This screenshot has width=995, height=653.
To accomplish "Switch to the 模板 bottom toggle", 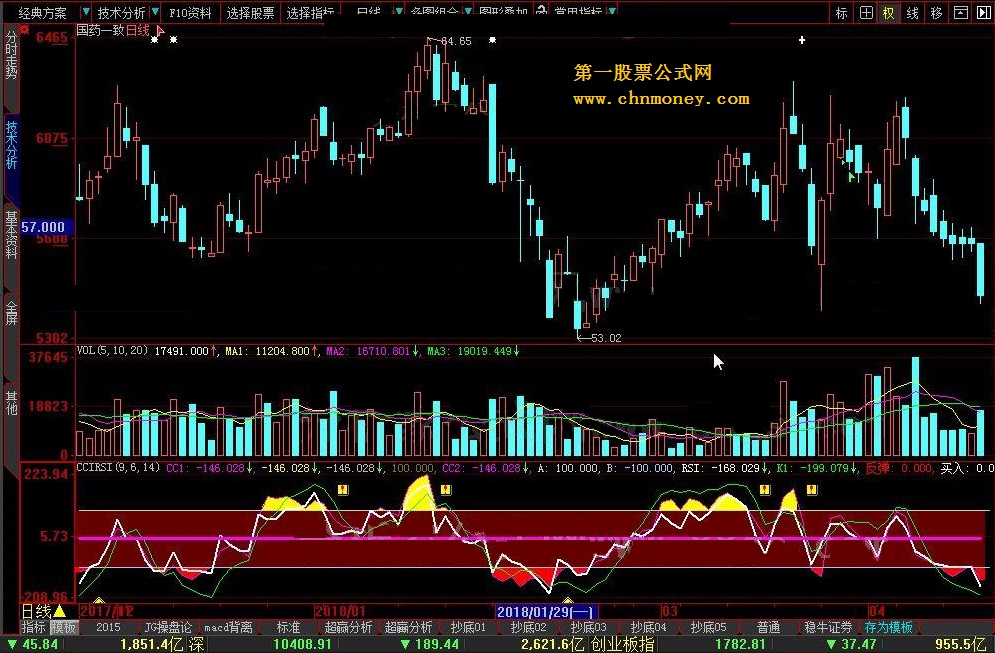I will [x=63, y=628].
